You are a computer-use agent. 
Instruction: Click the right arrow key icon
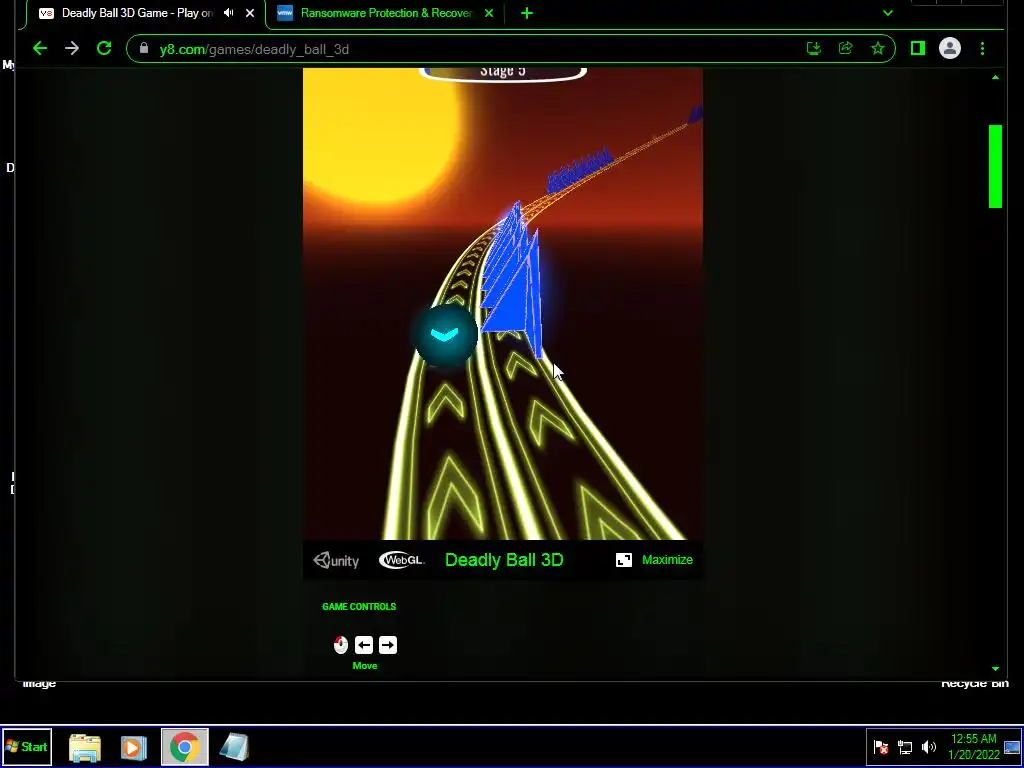[x=387, y=645]
